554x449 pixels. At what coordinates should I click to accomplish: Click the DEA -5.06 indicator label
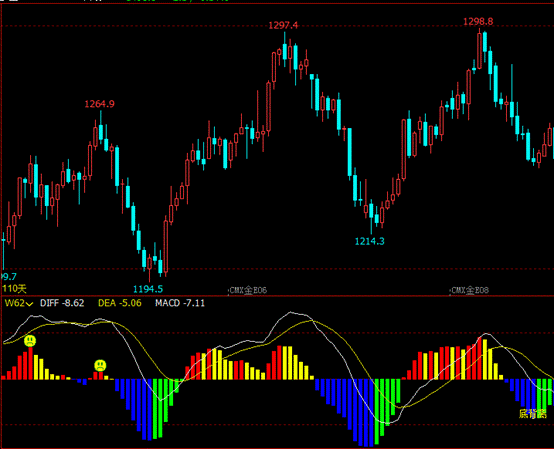(120, 303)
